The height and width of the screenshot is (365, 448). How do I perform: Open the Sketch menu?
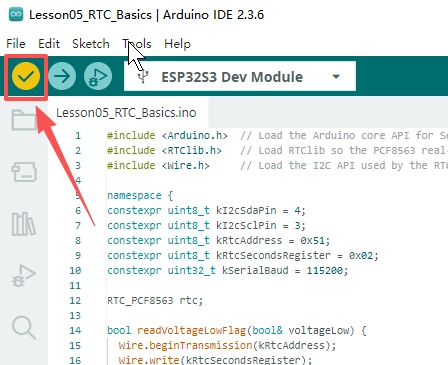click(x=91, y=44)
